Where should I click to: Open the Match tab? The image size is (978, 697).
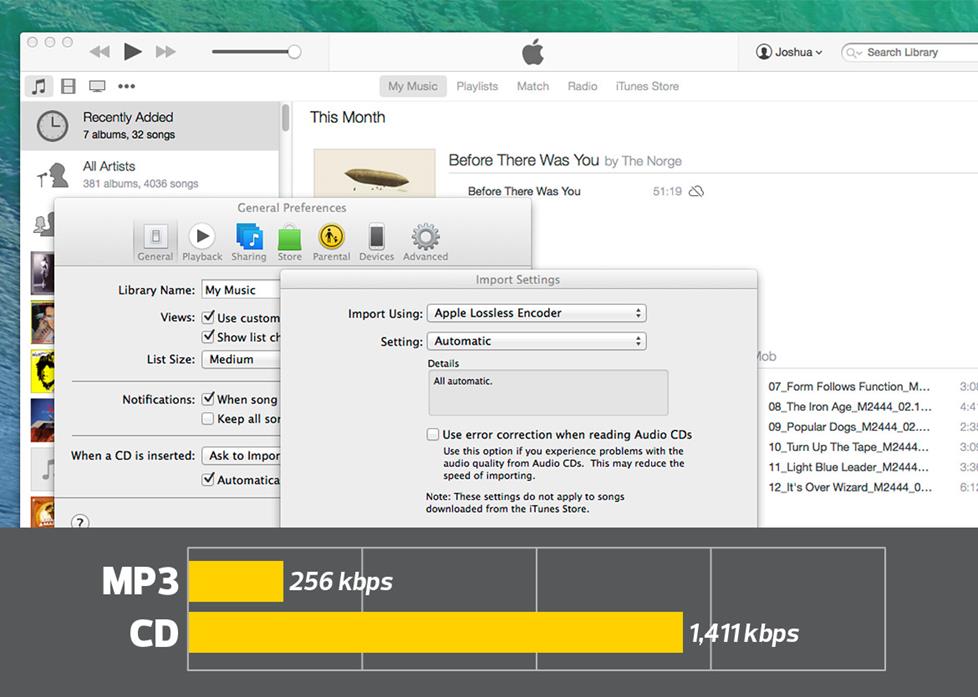[533, 86]
